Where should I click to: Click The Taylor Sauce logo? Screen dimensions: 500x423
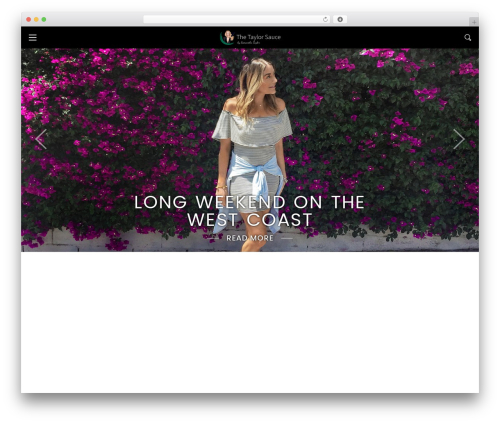(x=250, y=38)
